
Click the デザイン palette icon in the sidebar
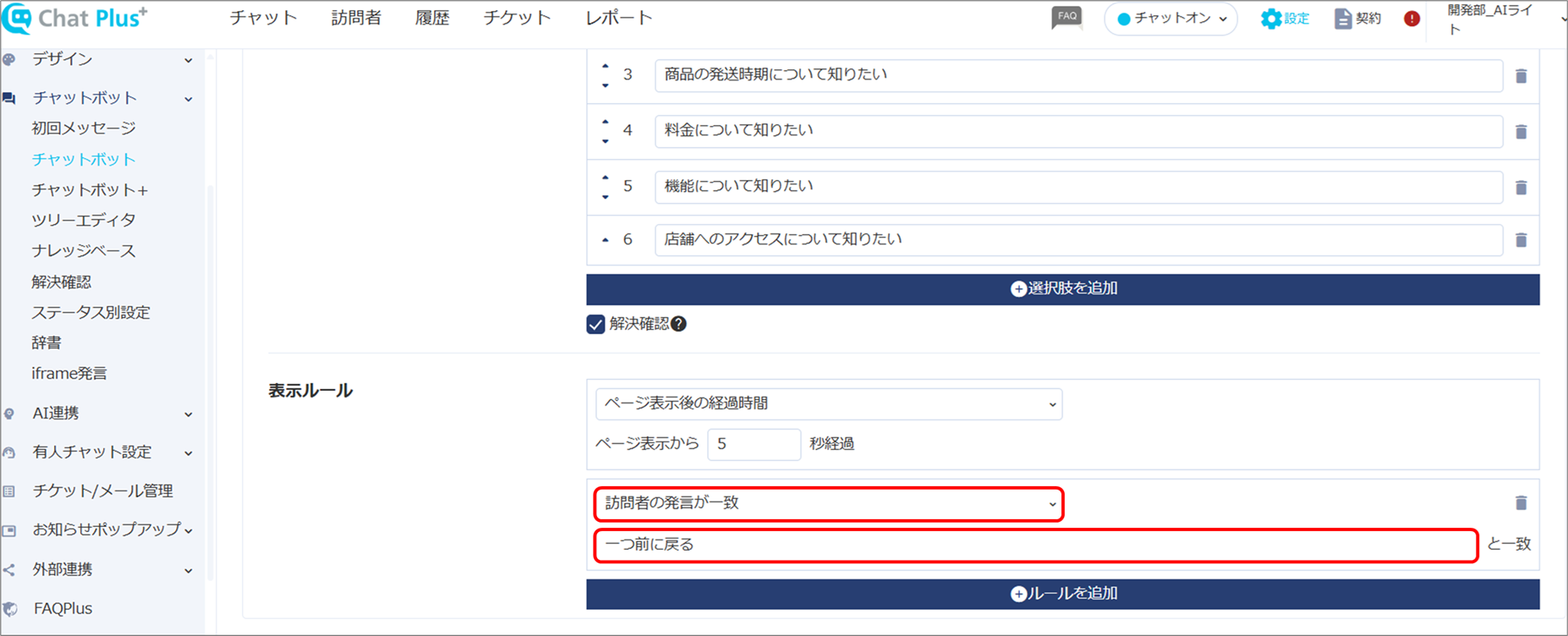(9, 59)
